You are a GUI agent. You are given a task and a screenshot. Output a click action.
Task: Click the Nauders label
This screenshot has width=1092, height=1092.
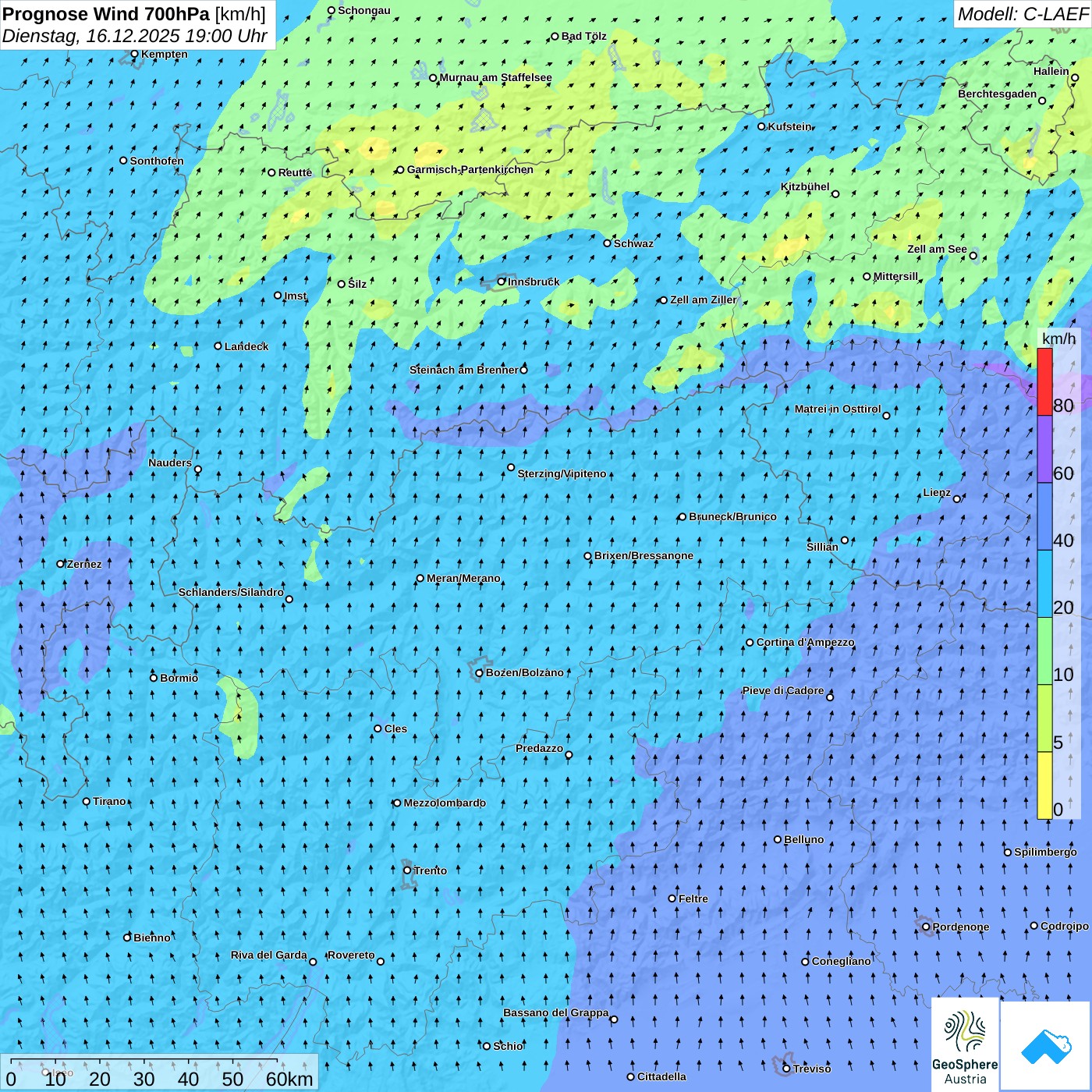tap(170, 463)
